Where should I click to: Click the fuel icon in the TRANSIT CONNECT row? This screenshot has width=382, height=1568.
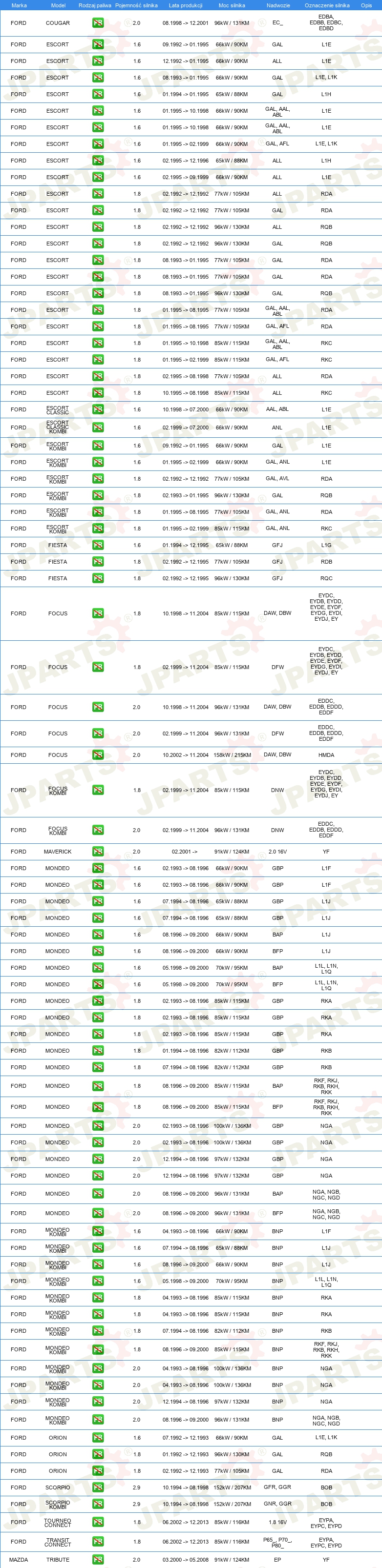[98, 1541]
